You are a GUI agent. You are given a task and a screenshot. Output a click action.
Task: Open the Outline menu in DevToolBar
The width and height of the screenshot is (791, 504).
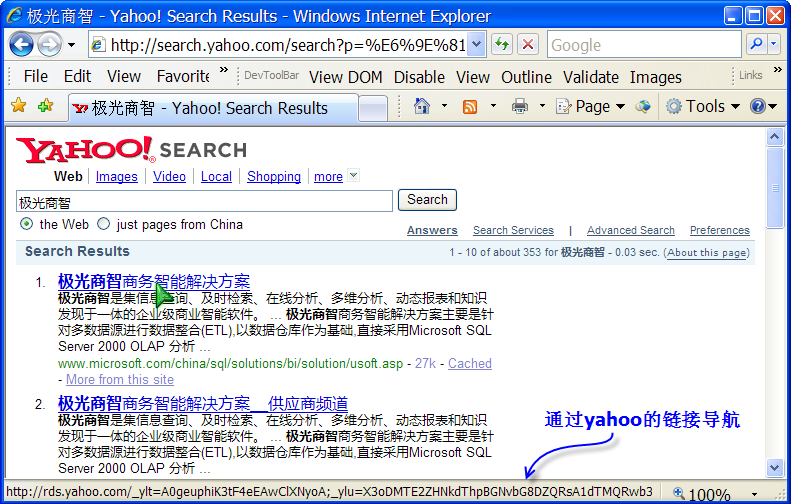coord(526,77)
